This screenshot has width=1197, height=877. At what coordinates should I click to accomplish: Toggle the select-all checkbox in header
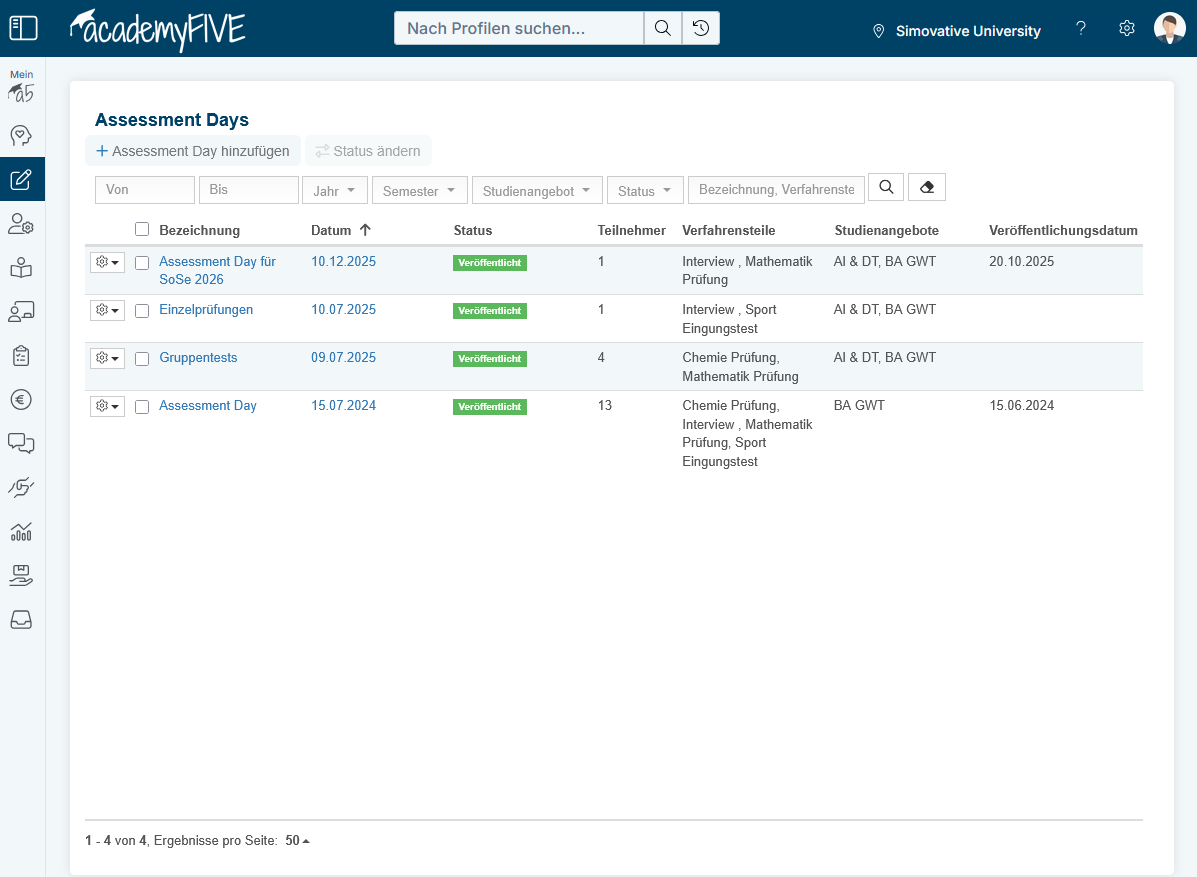coord(142,229)
